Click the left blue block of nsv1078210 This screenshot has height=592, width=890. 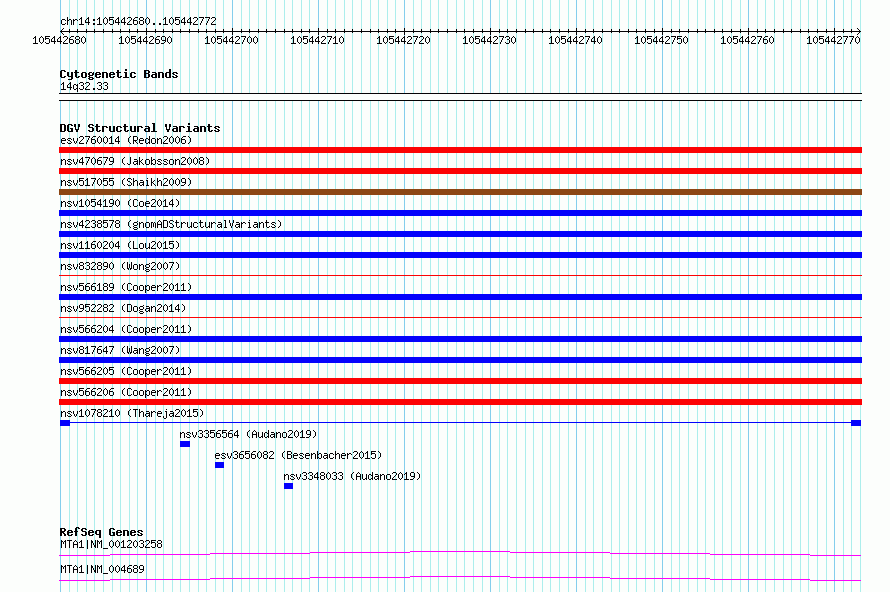point(65,423)
